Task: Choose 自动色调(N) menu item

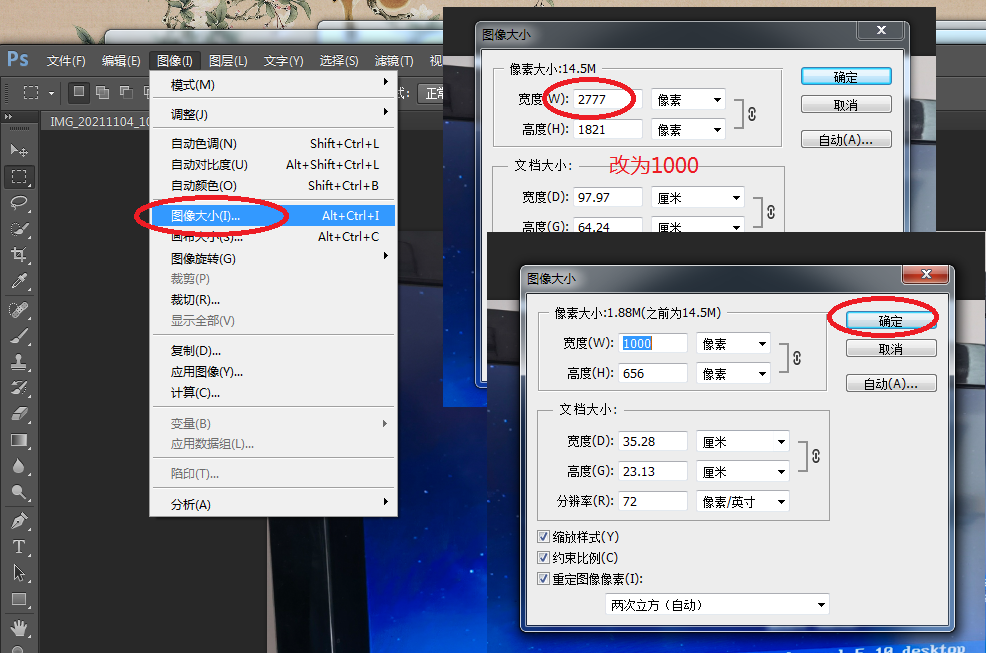Action: click(x=274, y=143)
